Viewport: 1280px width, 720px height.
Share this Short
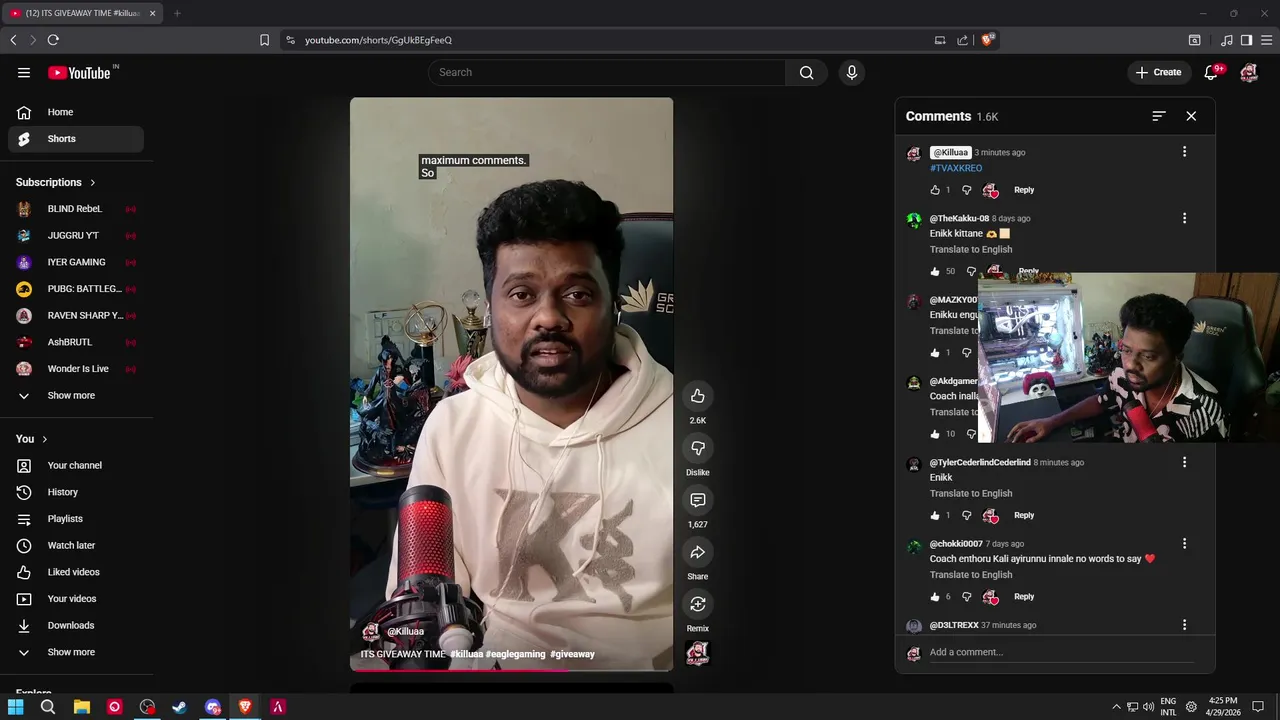click(x=698, y=552)
